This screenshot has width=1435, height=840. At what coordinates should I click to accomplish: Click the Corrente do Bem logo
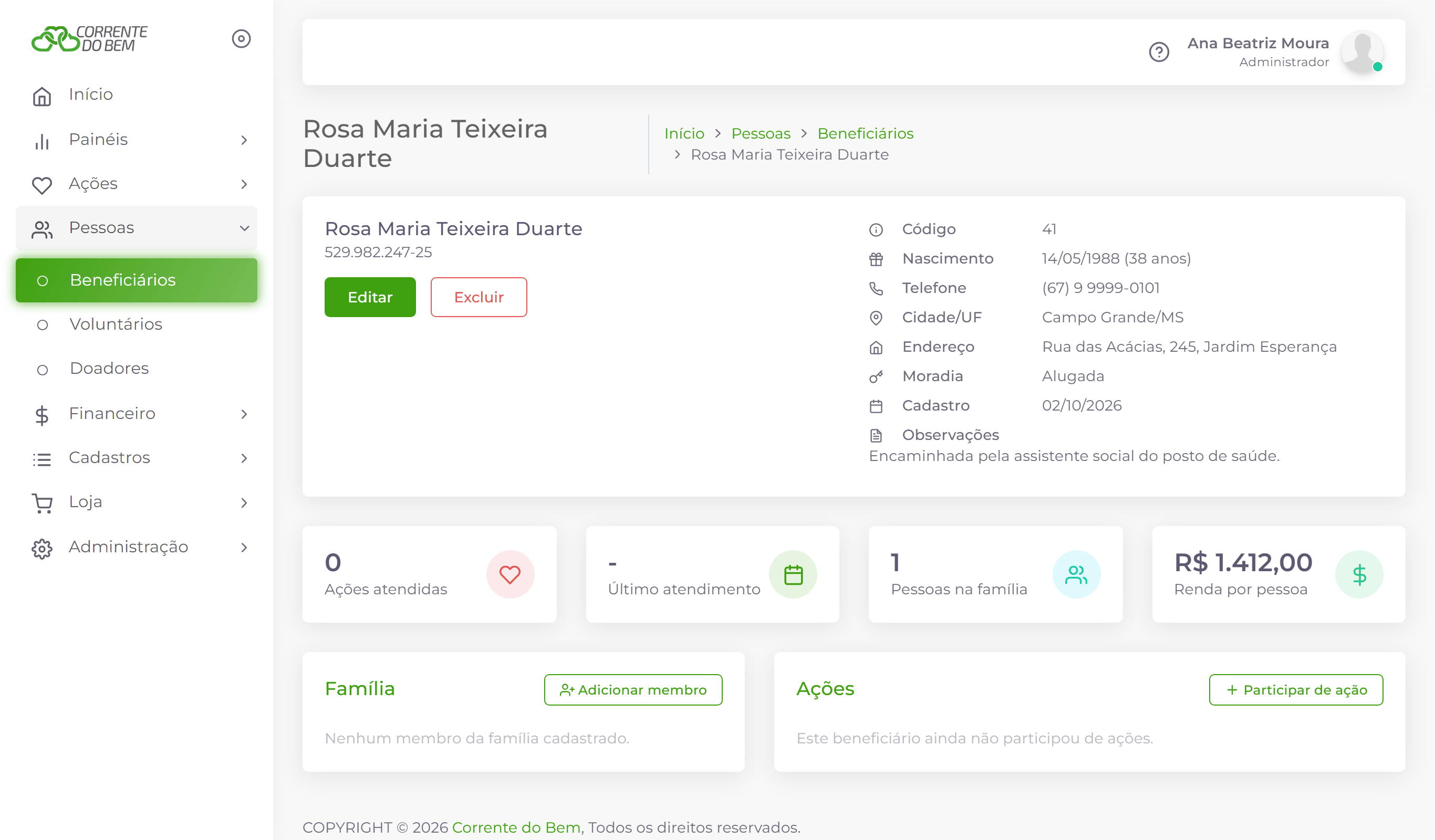click(x=89, y=39)
